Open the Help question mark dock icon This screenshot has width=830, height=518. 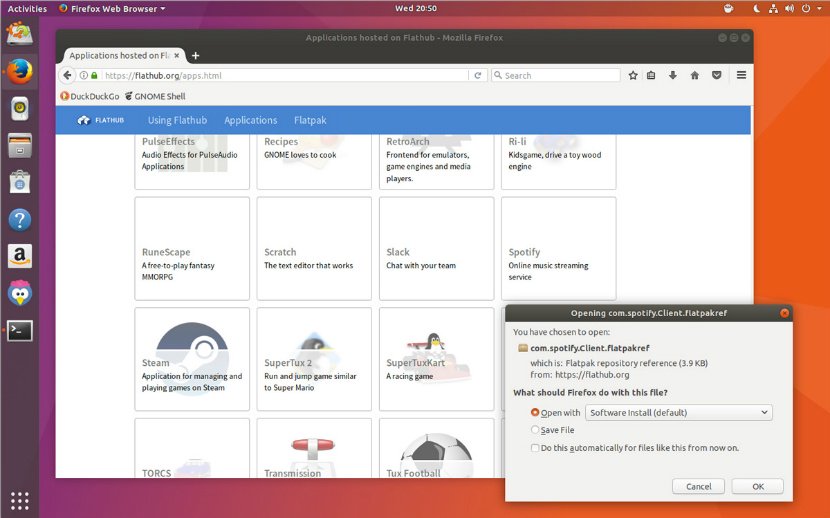(x=20, y=219)
